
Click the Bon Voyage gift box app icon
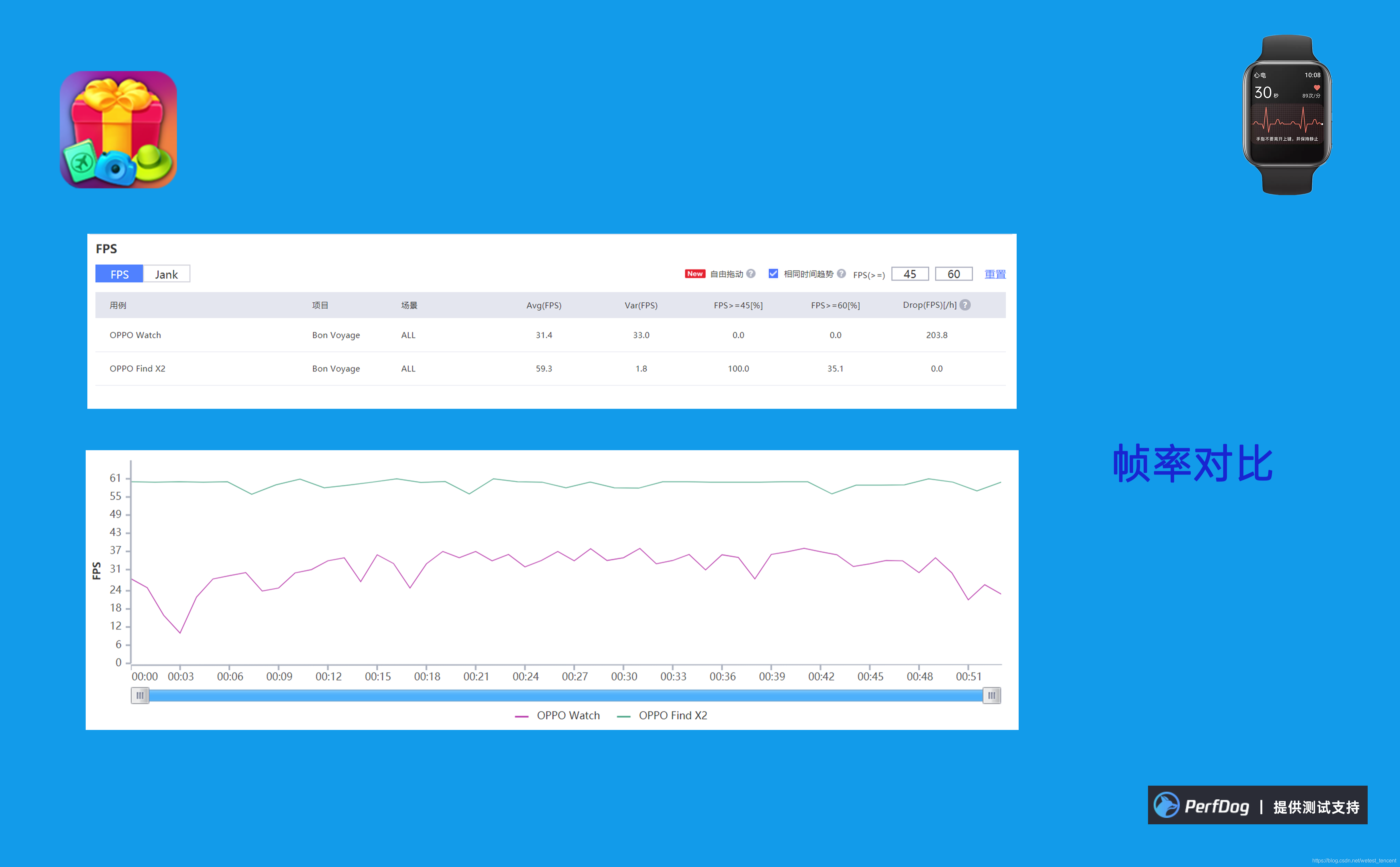pyautogui.click(x=118, y=130)
